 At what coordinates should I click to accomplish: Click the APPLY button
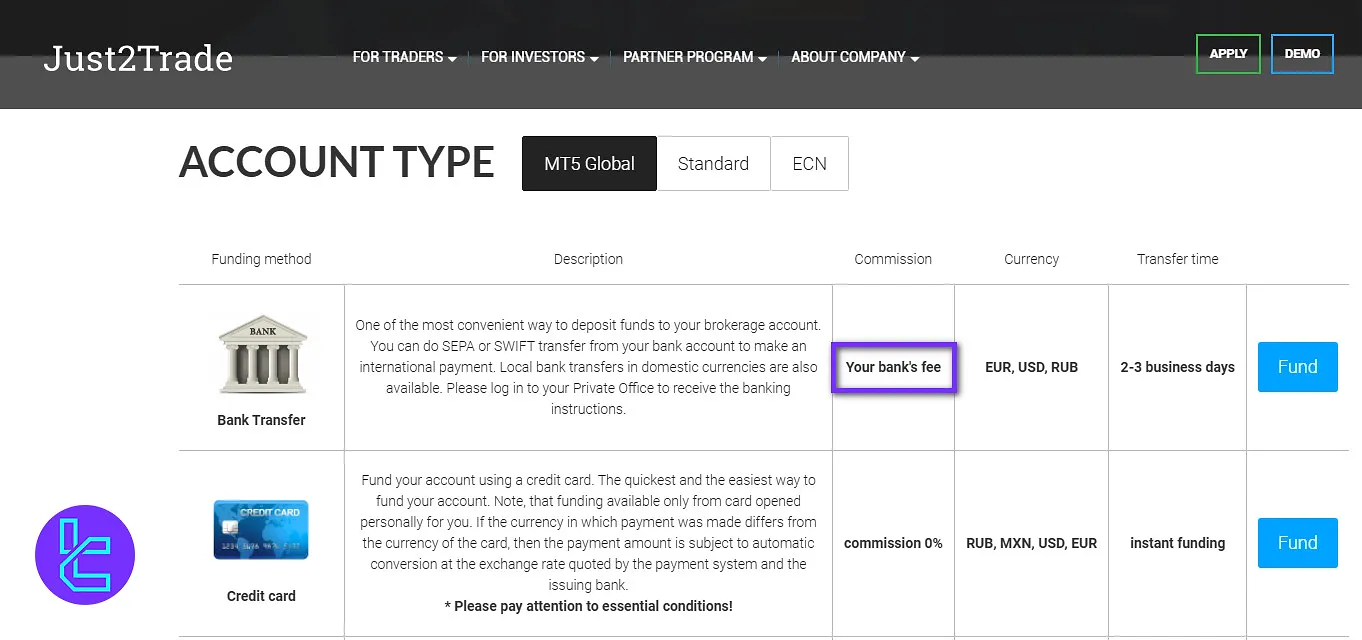click(1228, 54)
